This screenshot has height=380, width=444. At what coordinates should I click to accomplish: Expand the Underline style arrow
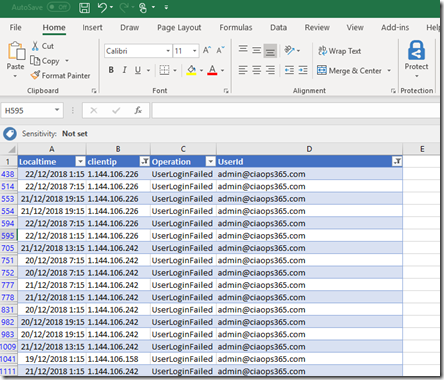click(x=148, y=70)
